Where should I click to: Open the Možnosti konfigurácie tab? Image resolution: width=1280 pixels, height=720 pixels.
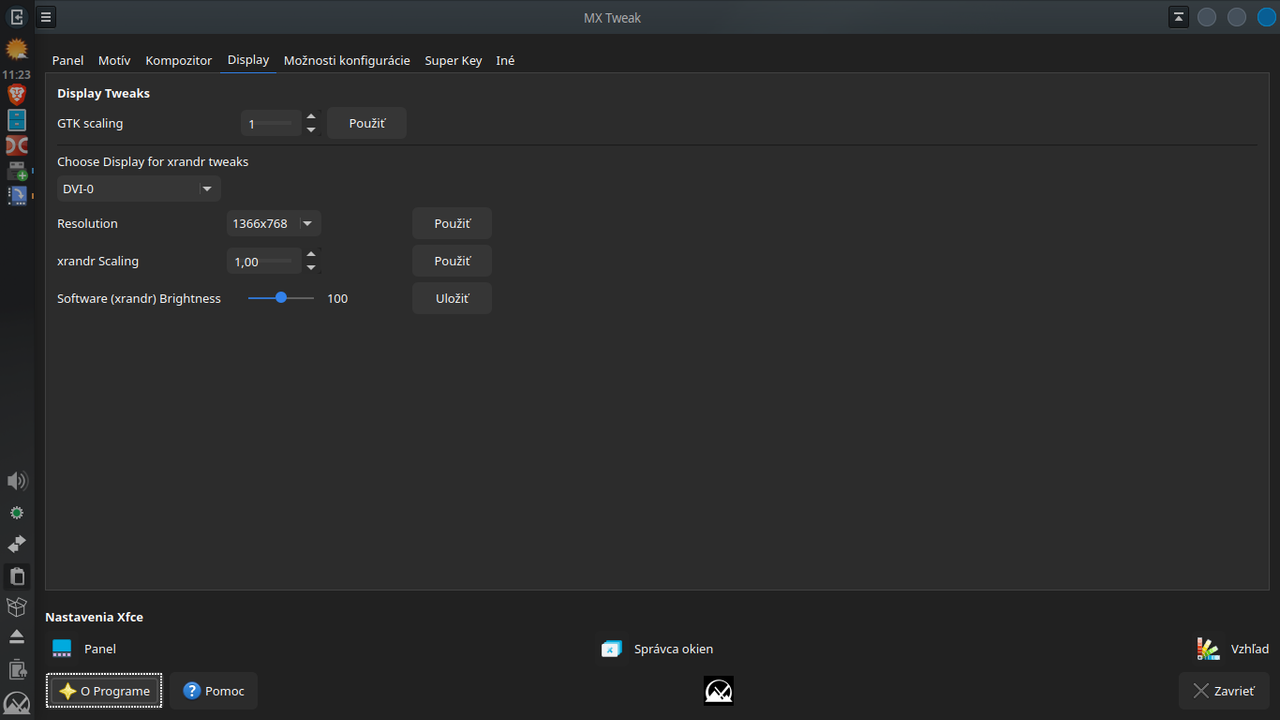click(x=347, y=60)
